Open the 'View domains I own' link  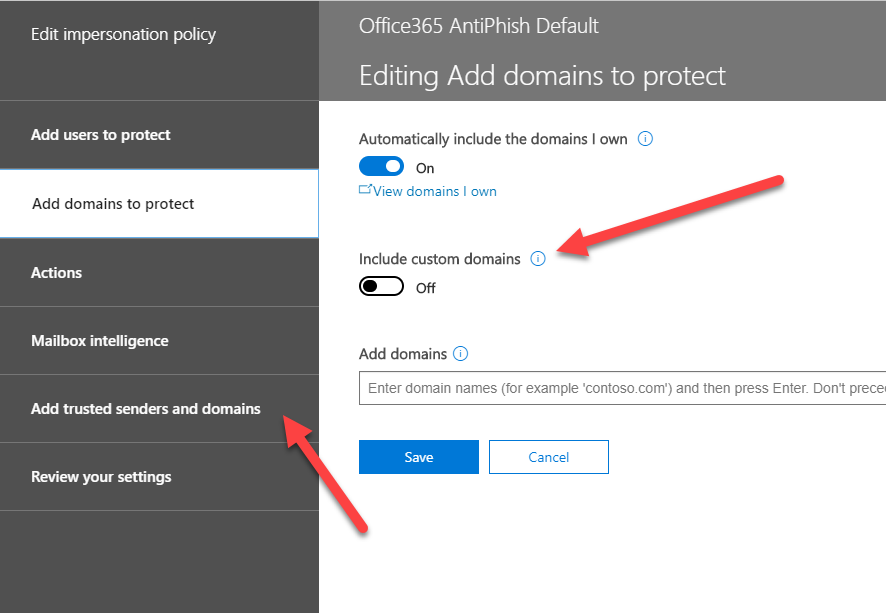click(435, 191)
